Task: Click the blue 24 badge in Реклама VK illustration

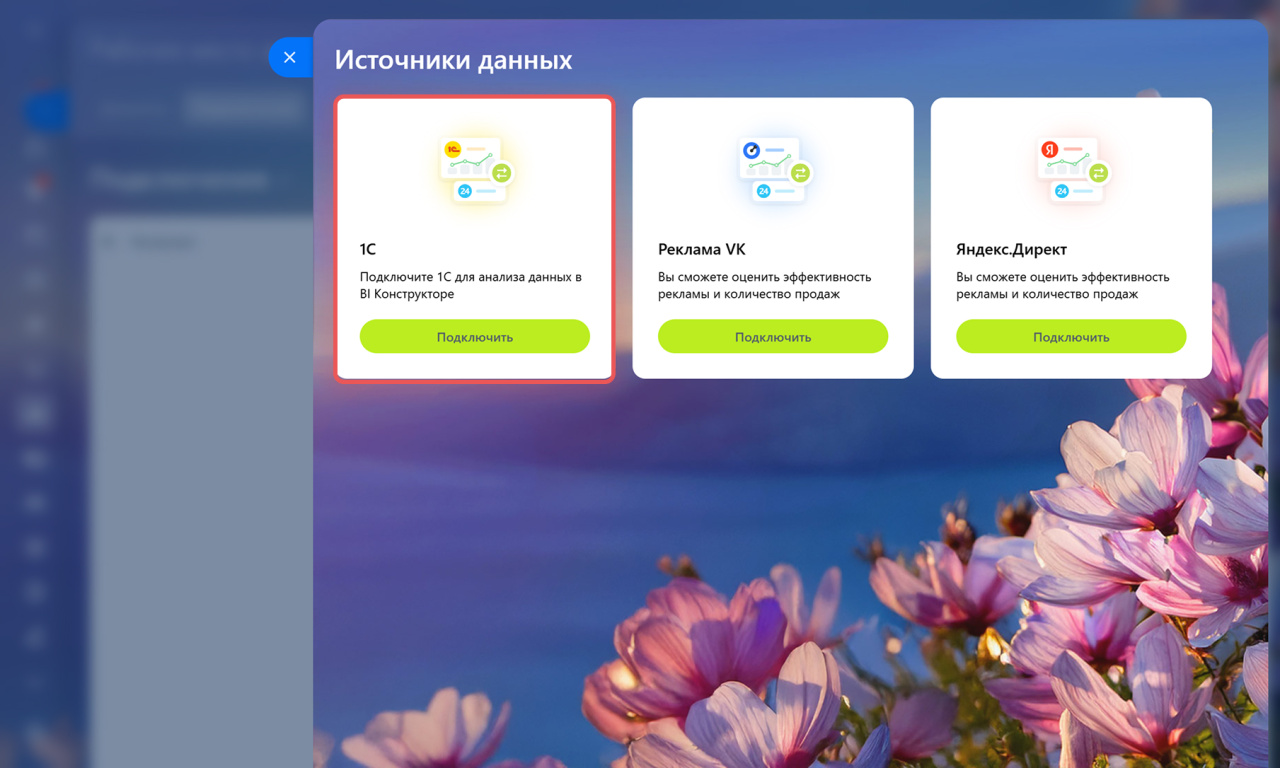Action: pyautogui.click(x=763, y=191)
